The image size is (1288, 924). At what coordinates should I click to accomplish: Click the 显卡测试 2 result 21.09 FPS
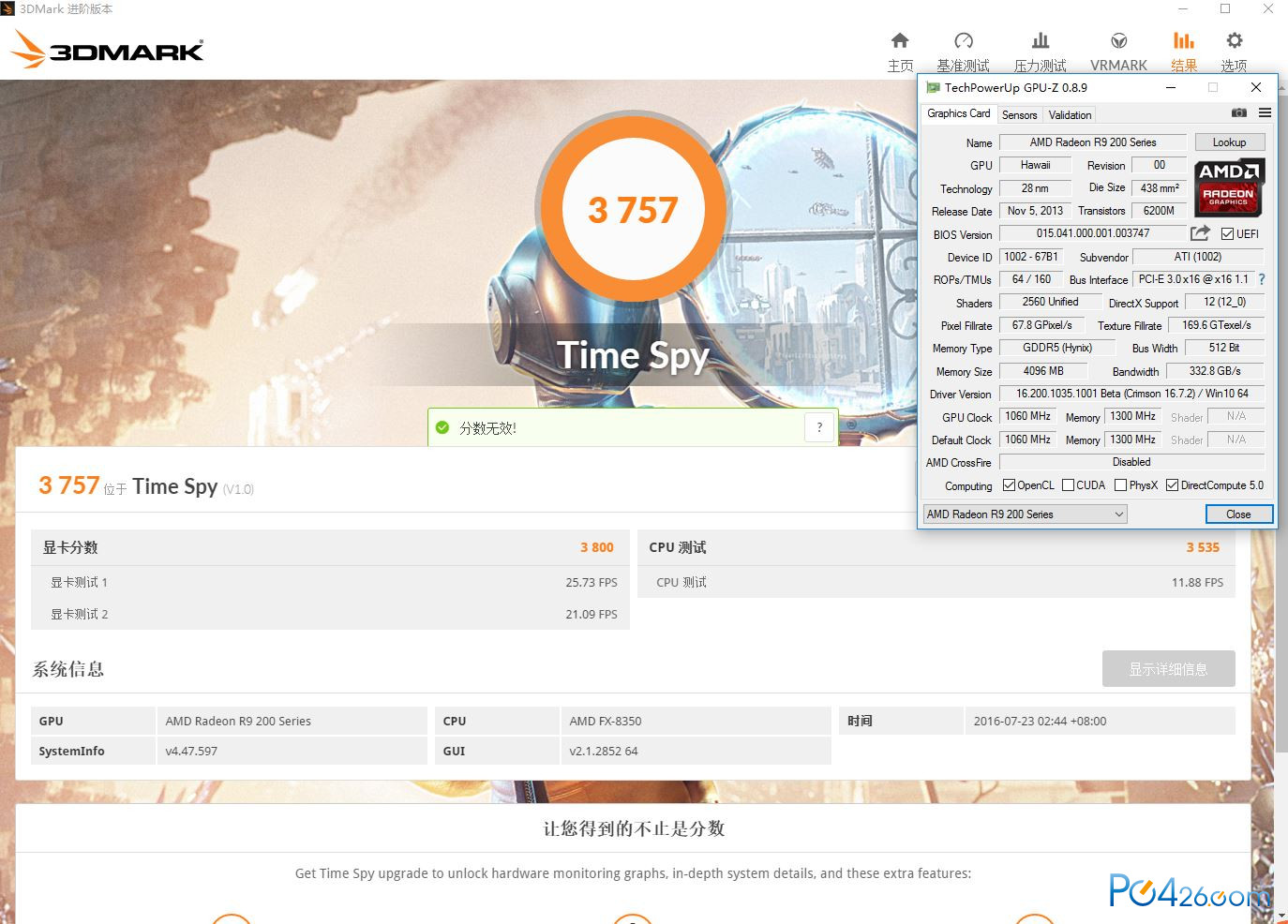click(592, 614)
